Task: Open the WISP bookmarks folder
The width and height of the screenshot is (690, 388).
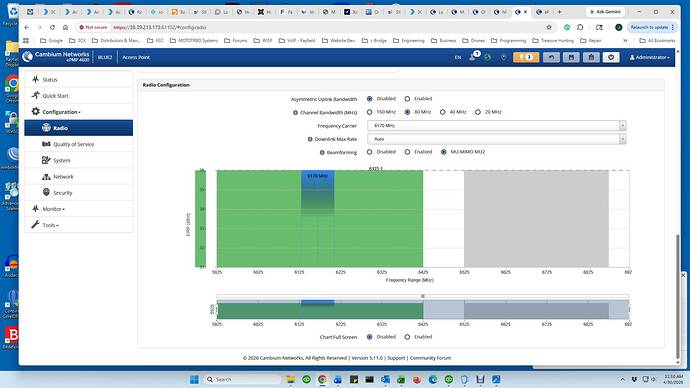Action: point(263,40)
